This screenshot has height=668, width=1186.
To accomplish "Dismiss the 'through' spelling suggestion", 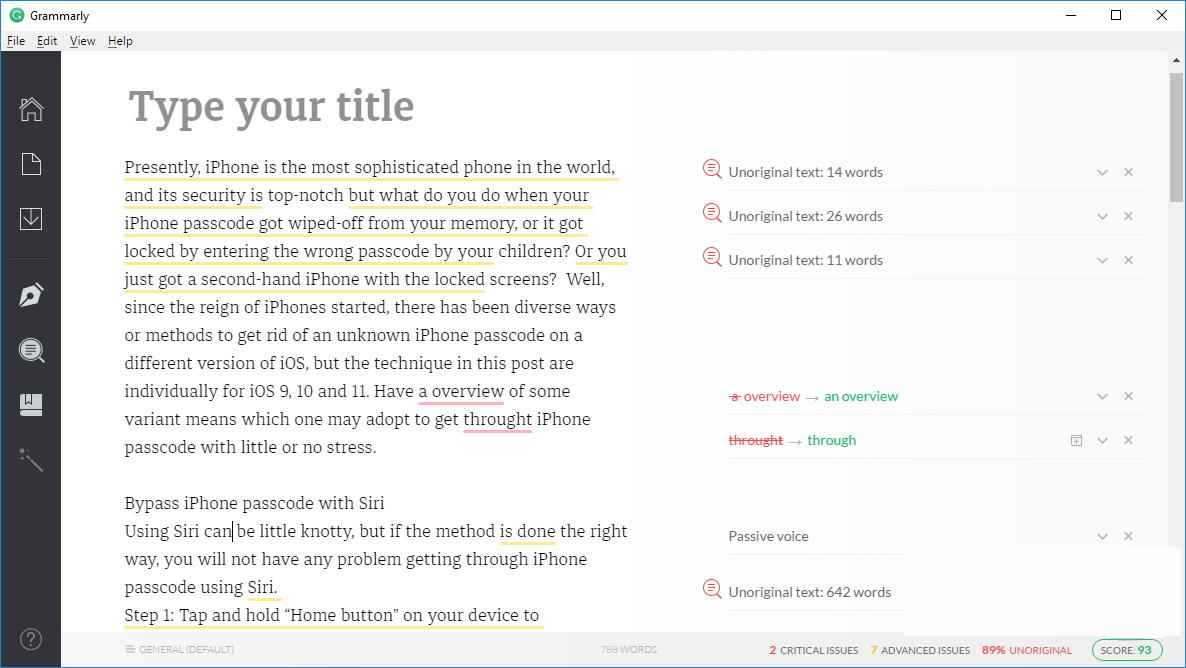I will (1129, 440).
